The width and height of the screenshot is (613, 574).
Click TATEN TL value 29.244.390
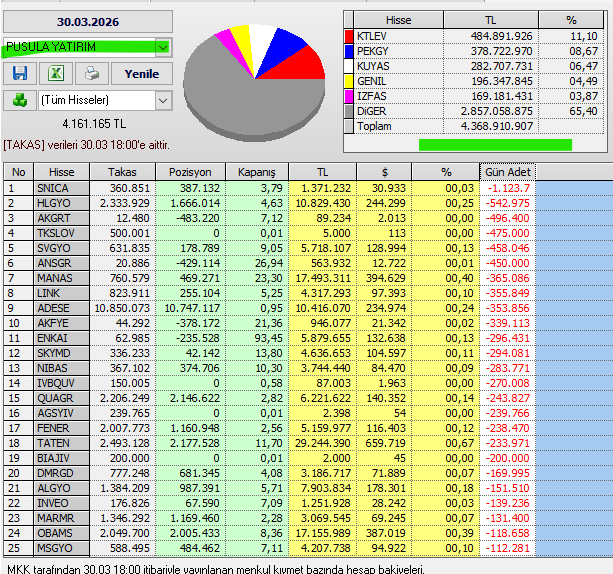pos(323,443)
